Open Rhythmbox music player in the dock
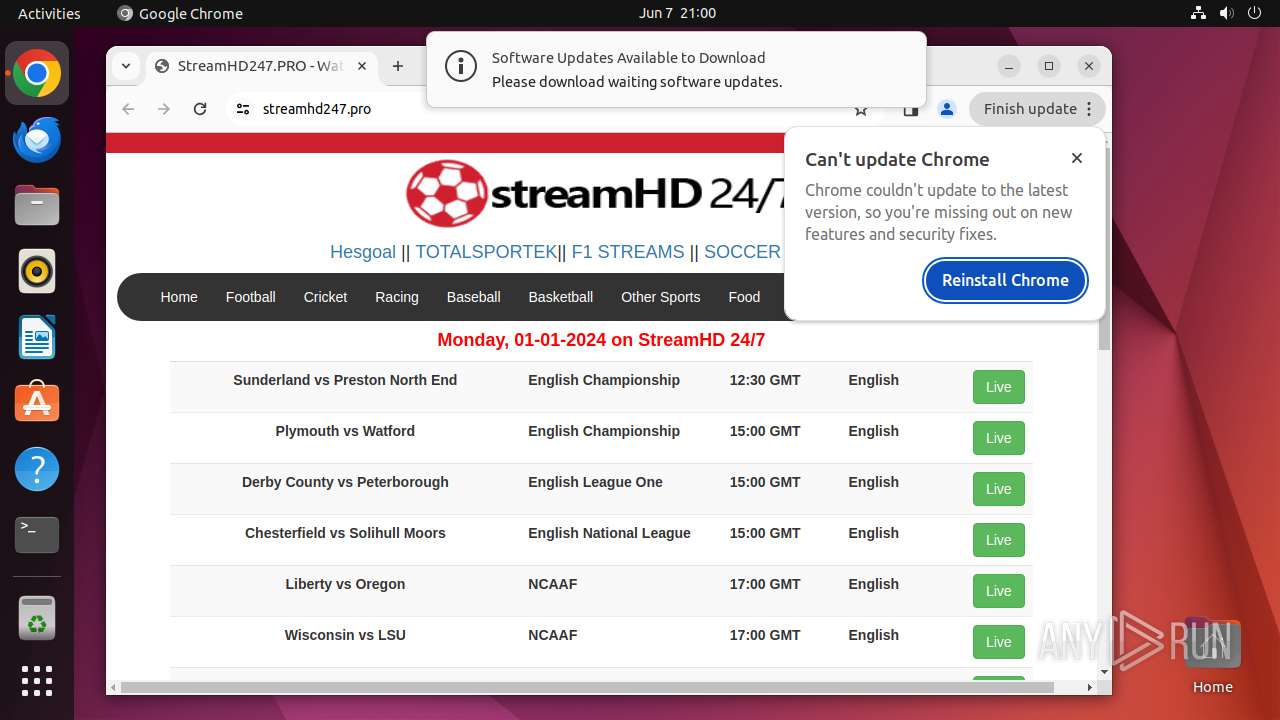Screen dimensions: 1280x720 point(37,272)
